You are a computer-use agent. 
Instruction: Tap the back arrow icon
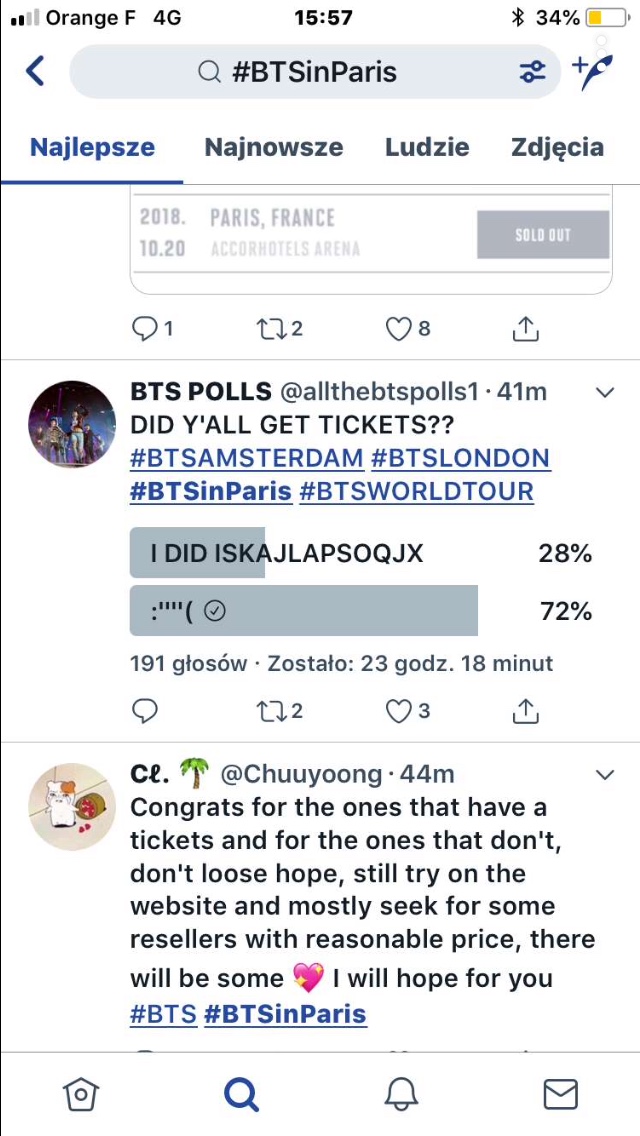(35, 71)
